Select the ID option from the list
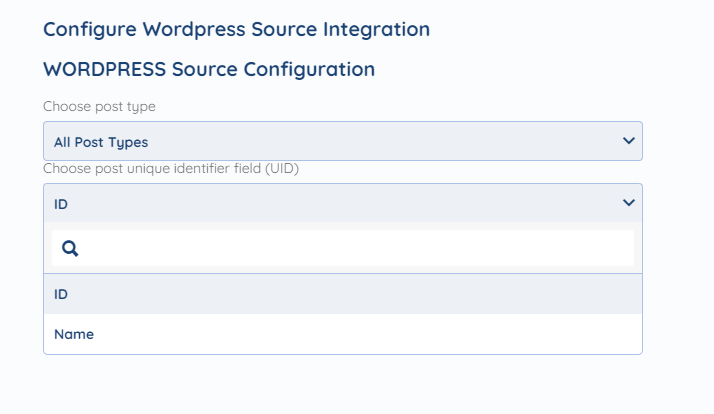Screen dimensions: 714x414 pos(342,294)
